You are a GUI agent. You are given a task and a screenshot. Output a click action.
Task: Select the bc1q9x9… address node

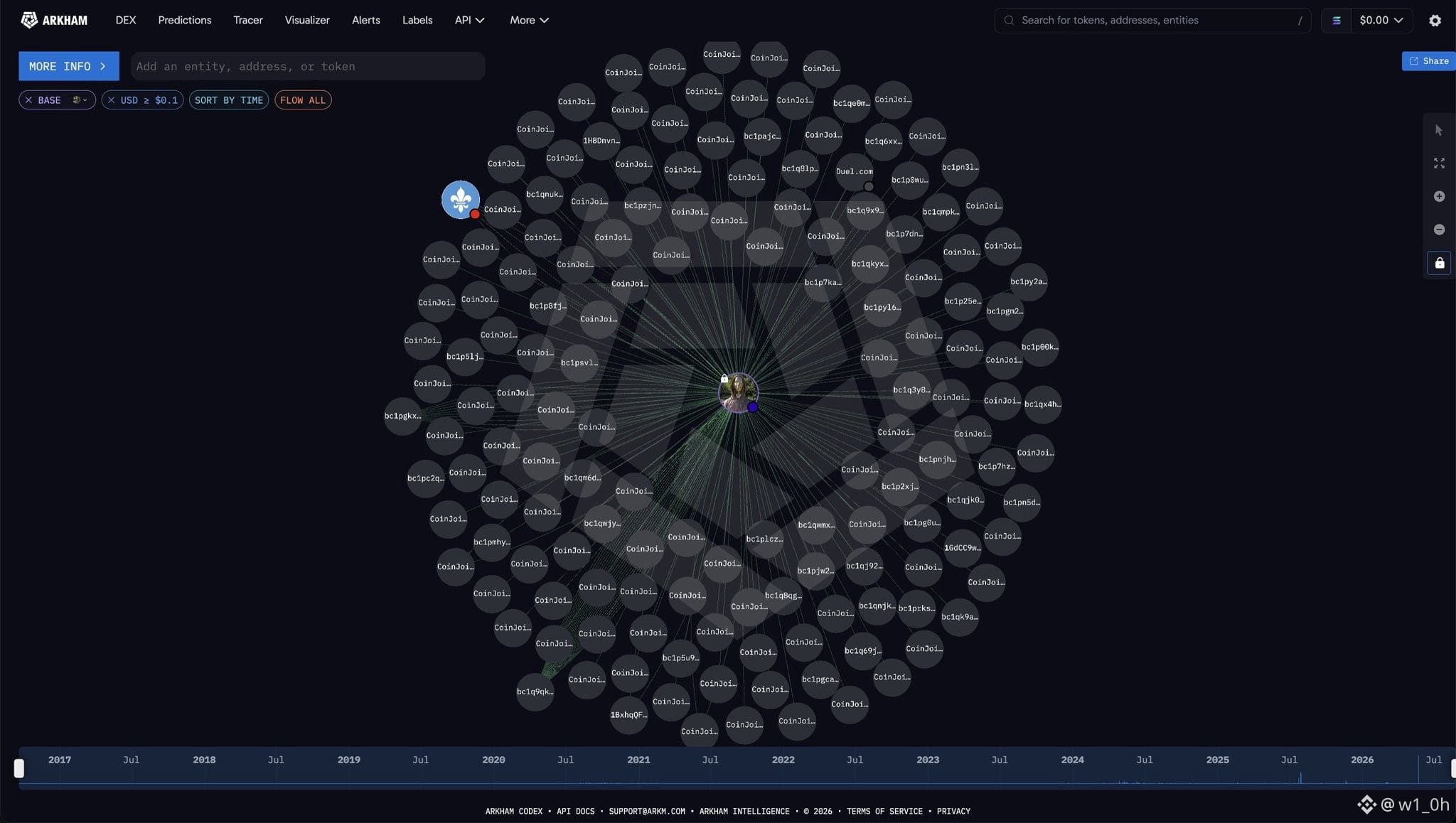(865, 210)
